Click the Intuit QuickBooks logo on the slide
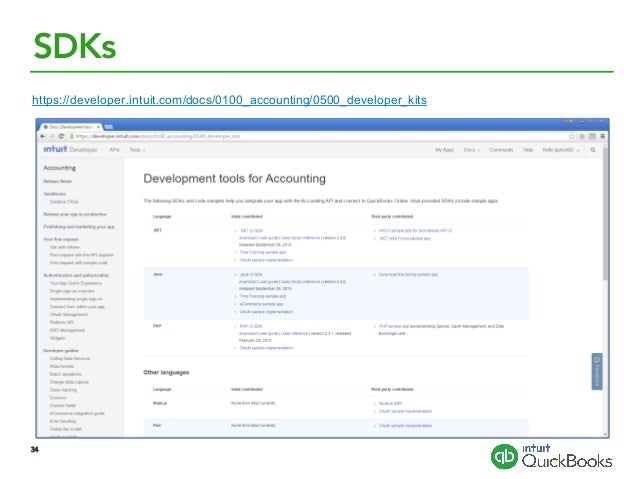This screenshot has height=479, width=638. [x=551, y=457]
